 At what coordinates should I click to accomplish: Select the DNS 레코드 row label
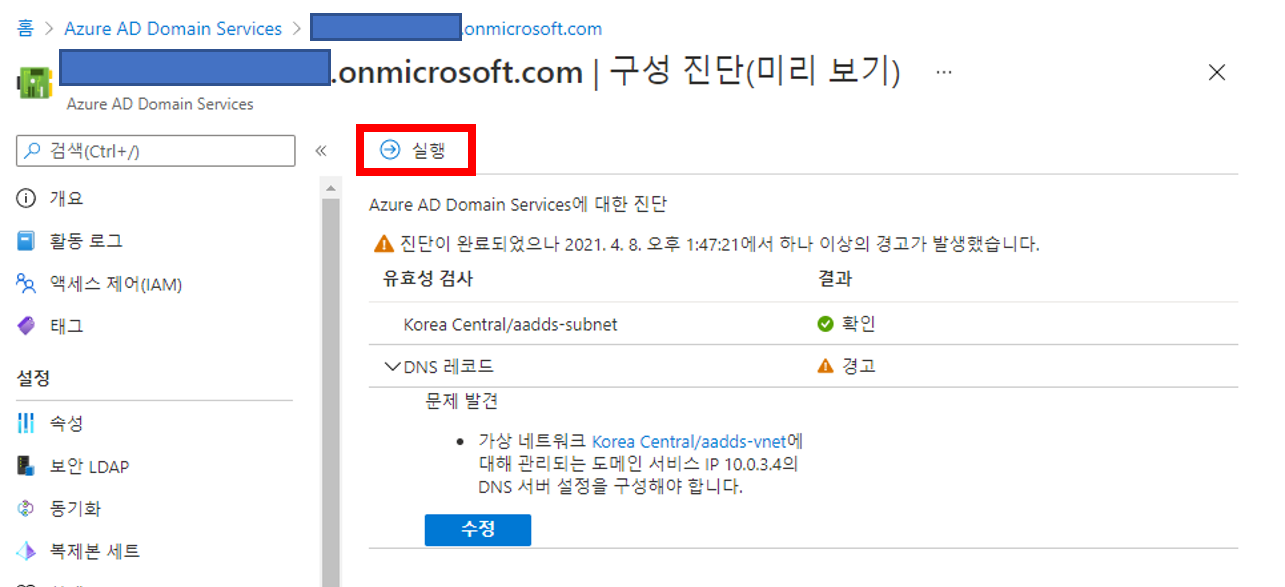point(448,366)
